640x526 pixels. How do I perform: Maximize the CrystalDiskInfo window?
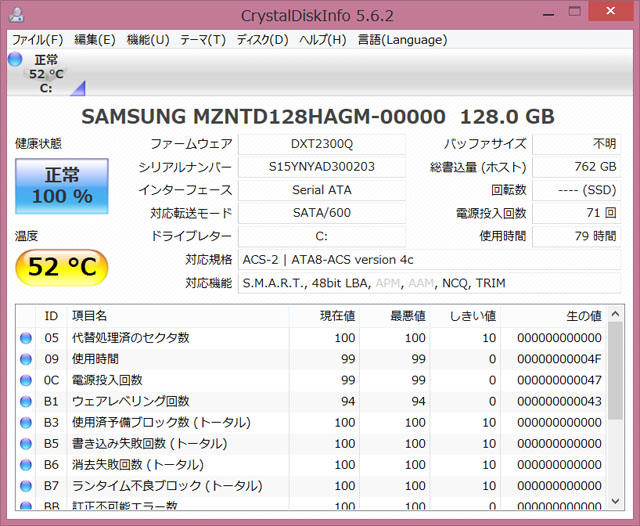(575, 12)
